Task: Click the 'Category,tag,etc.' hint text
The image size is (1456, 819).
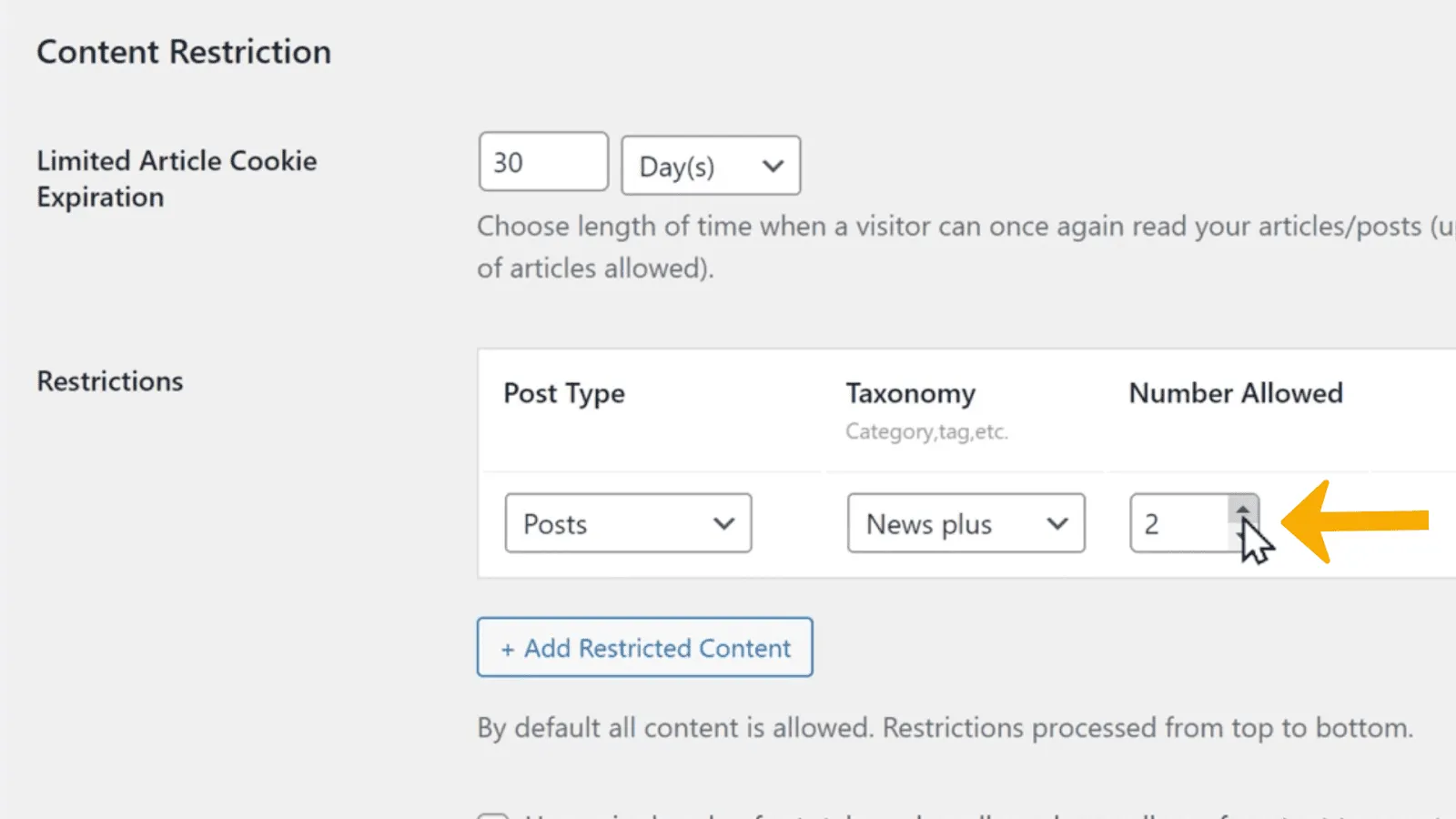Action: coord(926,431)
